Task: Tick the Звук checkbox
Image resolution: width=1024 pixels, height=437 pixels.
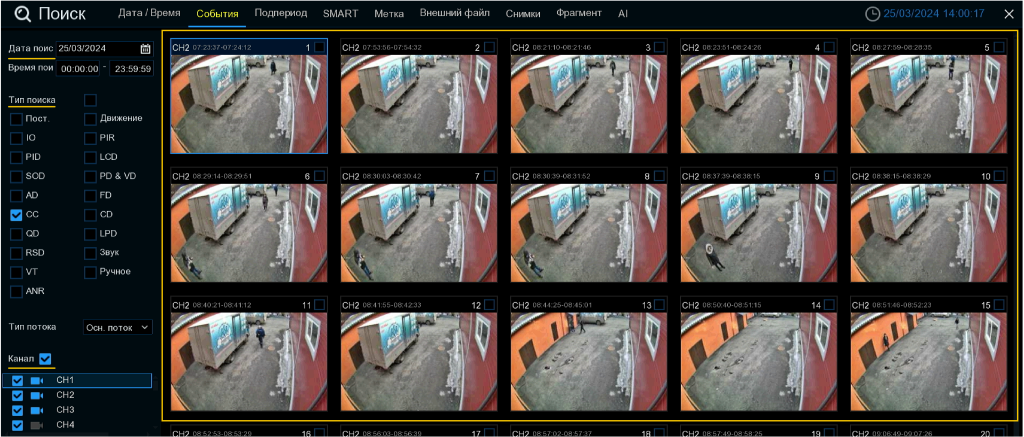Action: 90,253
